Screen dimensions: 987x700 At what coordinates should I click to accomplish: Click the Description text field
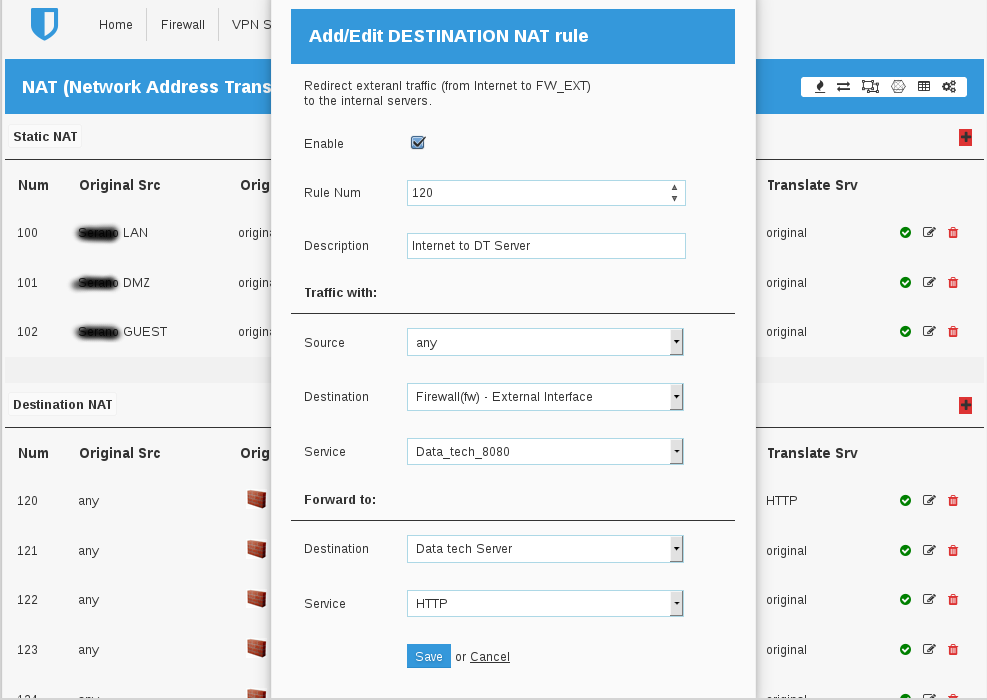coord(546,246)
